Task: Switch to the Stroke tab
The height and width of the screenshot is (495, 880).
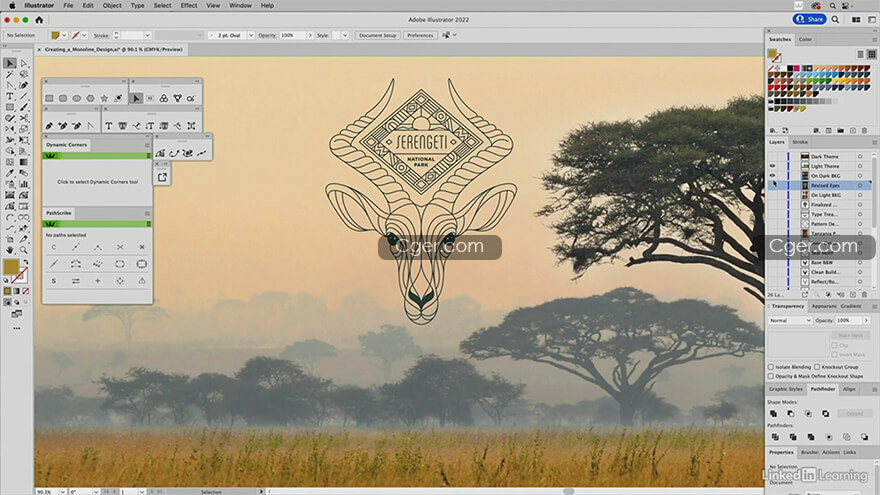Action: tap(800, 142)
